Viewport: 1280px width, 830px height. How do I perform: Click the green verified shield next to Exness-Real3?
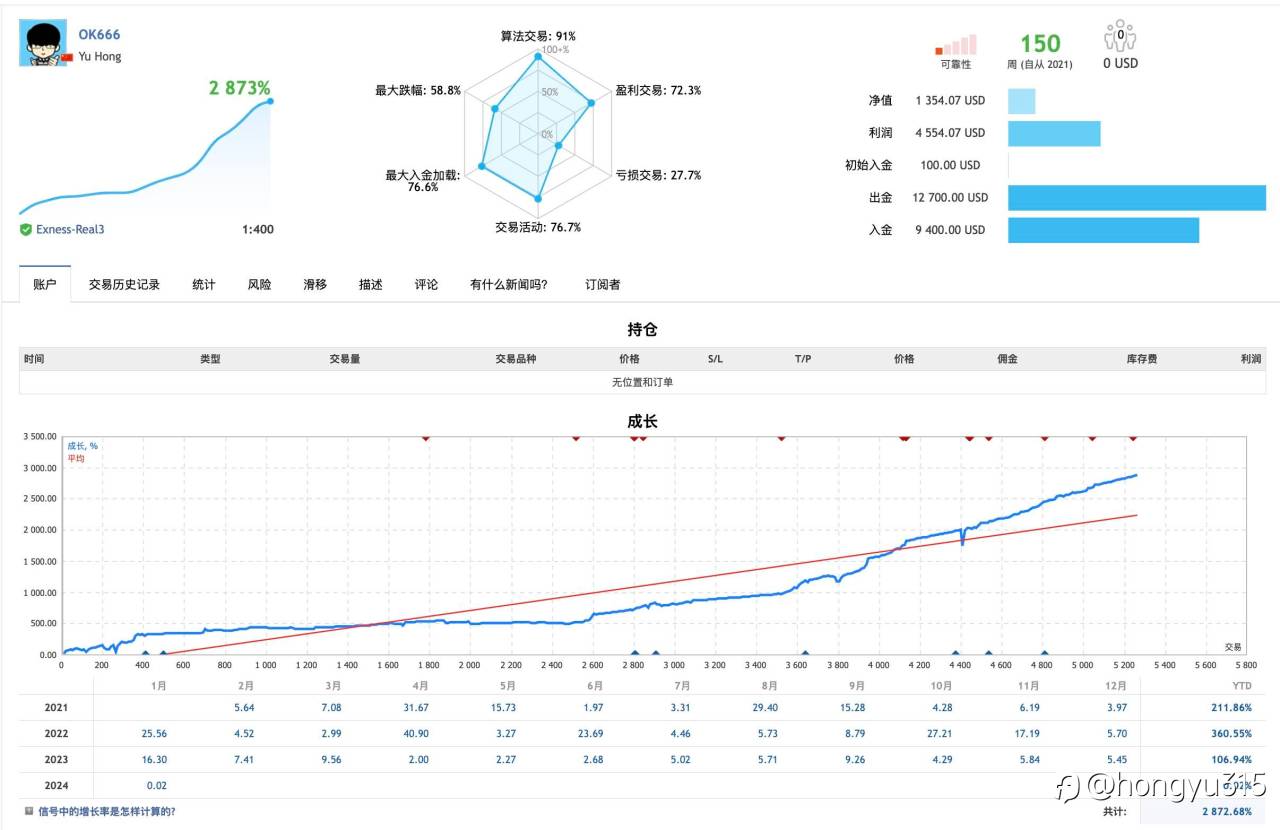click(x=25, y=229)
